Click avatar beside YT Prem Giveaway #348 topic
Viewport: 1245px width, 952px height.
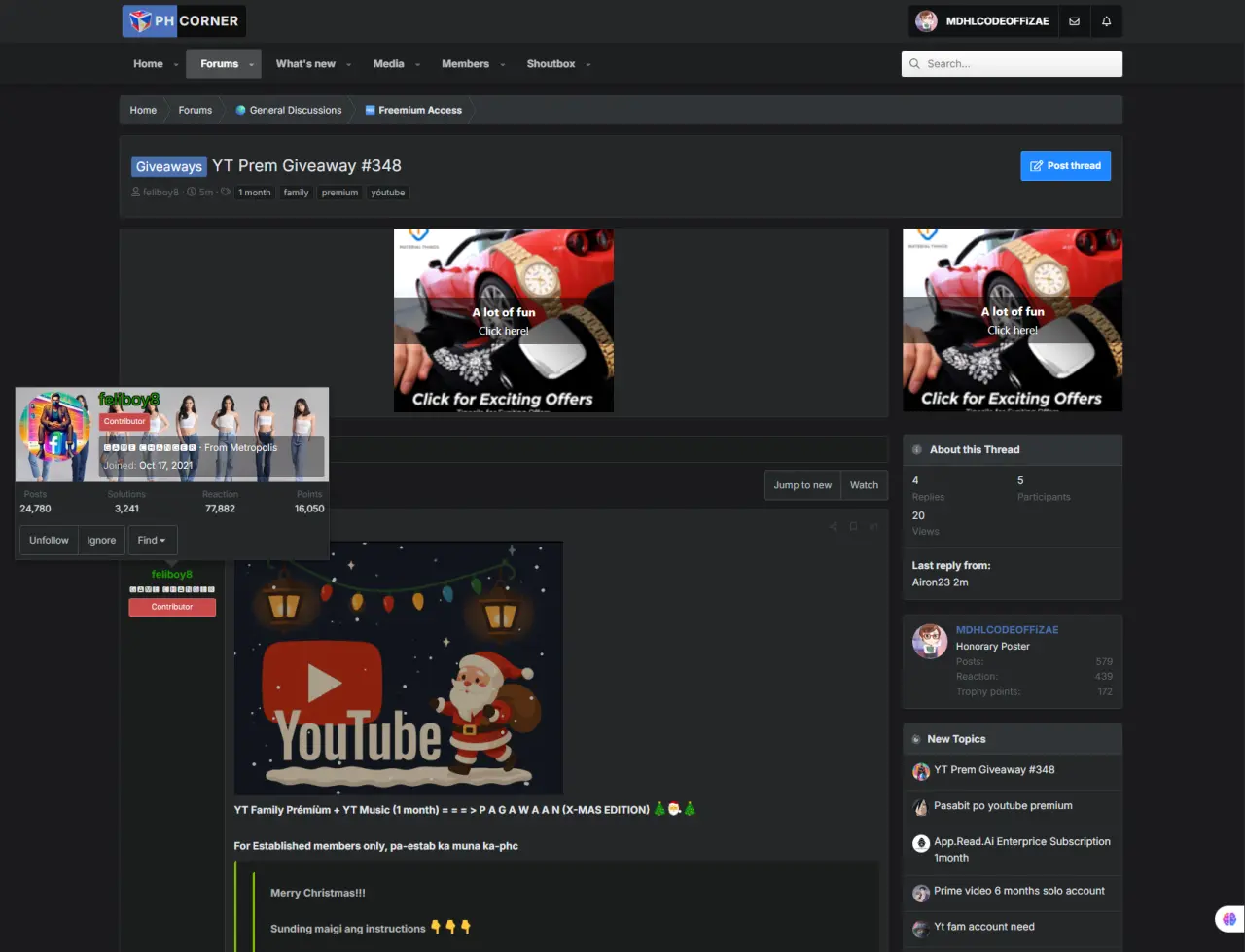(x=920, y=772)
